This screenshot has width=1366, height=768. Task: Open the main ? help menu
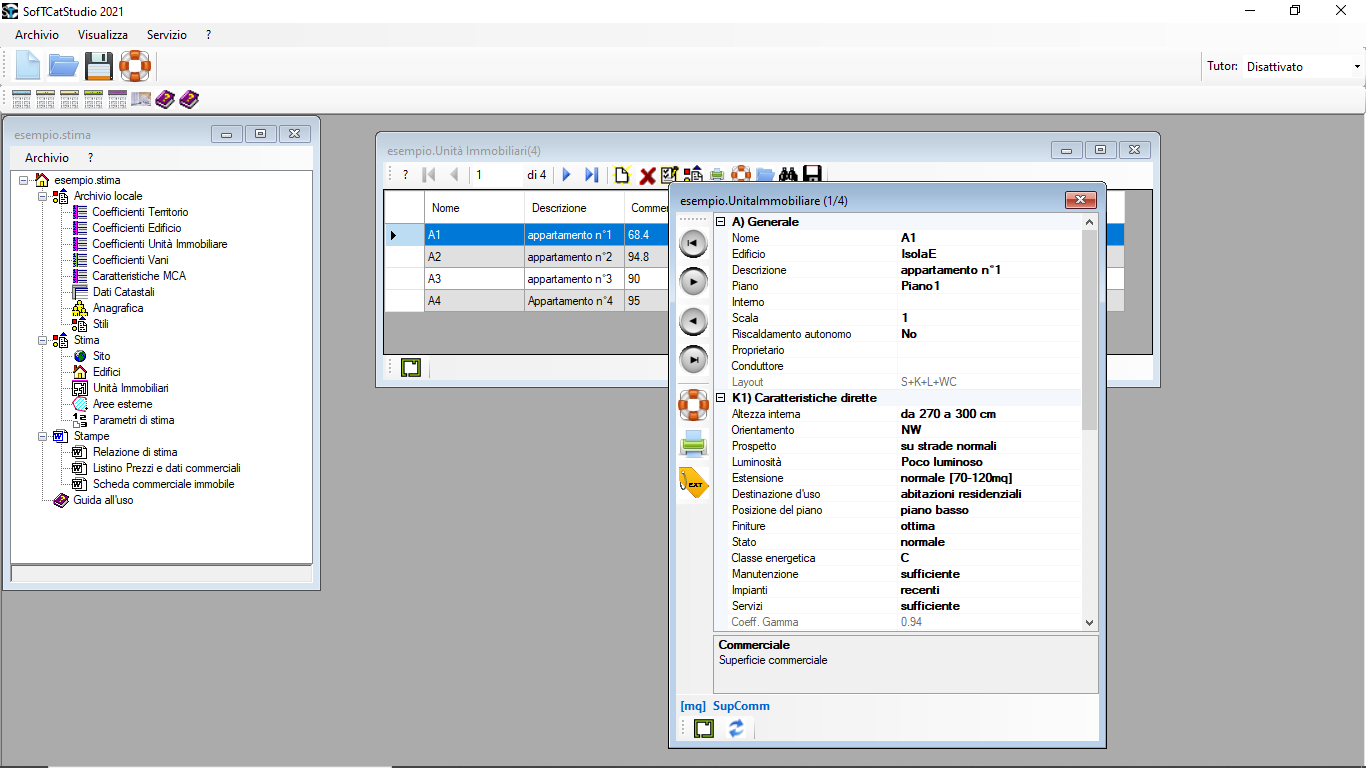pyautogui.click(x=209, y=35)
